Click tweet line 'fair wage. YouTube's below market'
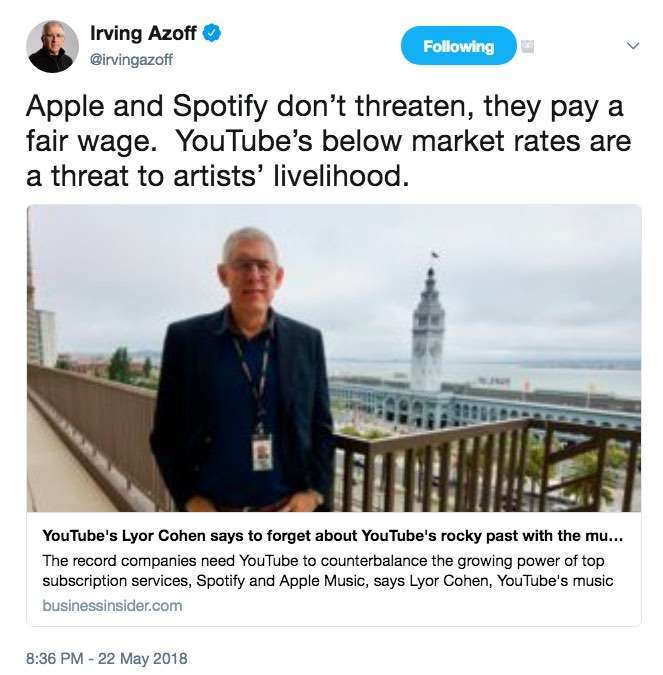663x675 pixels. click(x=328, y=141)
